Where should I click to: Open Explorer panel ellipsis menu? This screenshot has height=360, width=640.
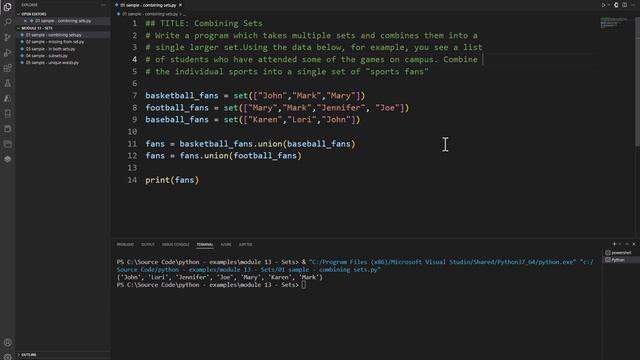pos(103,5)
